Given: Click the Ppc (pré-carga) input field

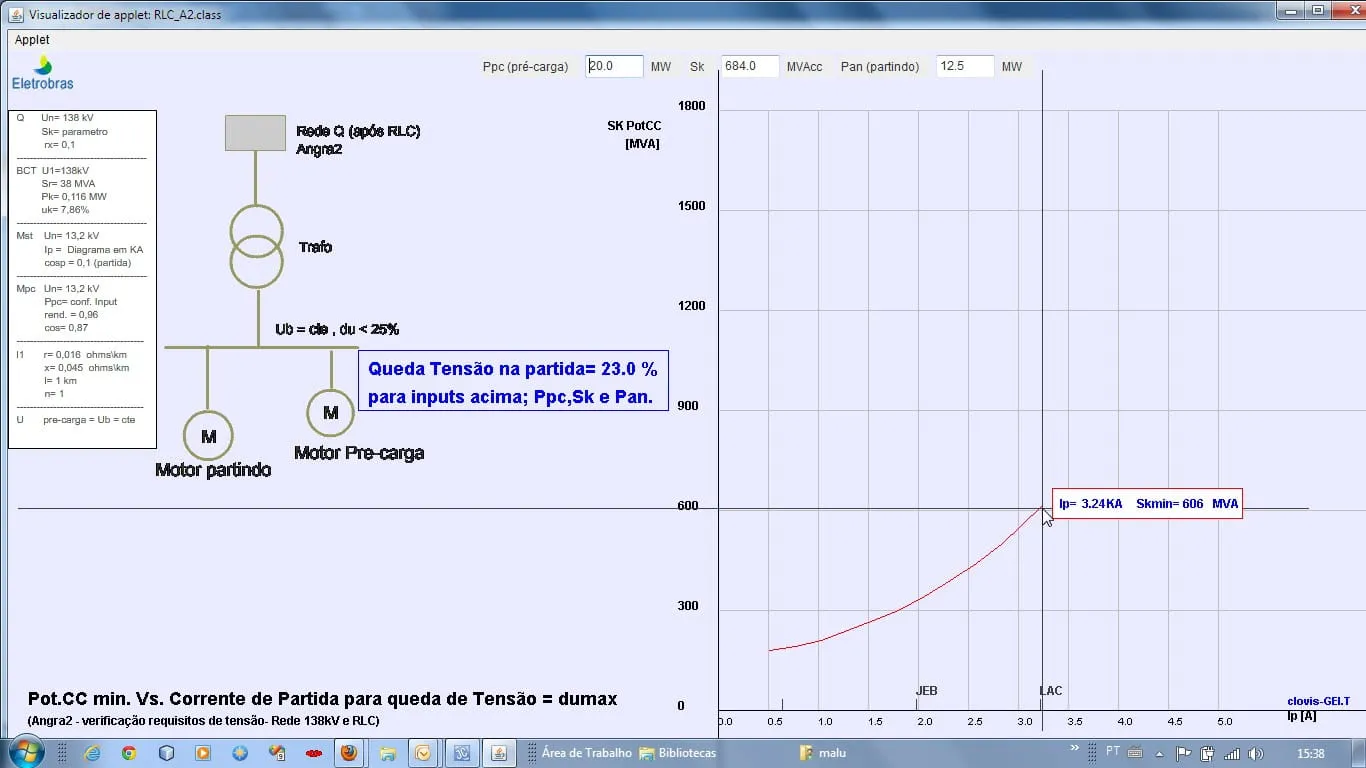Looking at the screenshot, I should [614, 66].
